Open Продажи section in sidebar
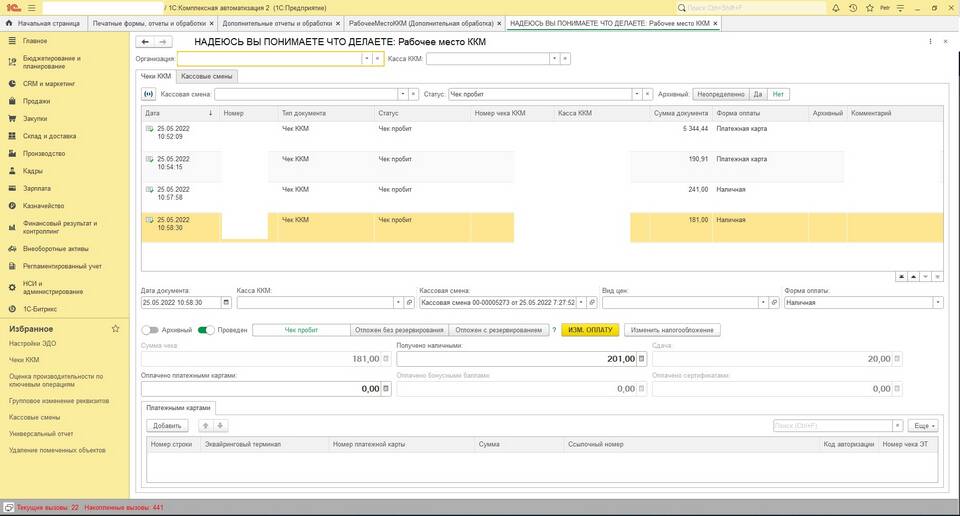This screenshot has width=960, height=516. [x=36, y=101]
